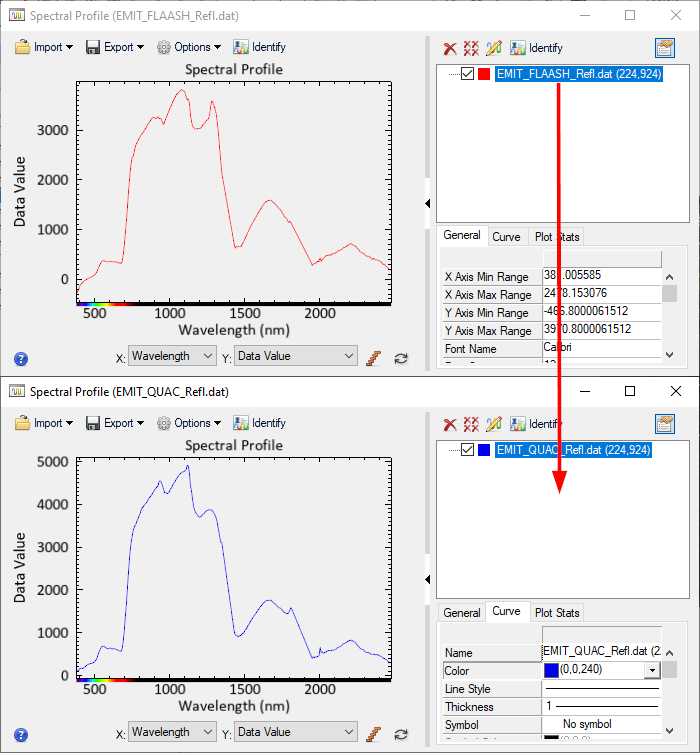The width and height of the screenshot is (700, 753).
Task: Open the Import menu in FLAASH window
Action: tap(45, 47)
